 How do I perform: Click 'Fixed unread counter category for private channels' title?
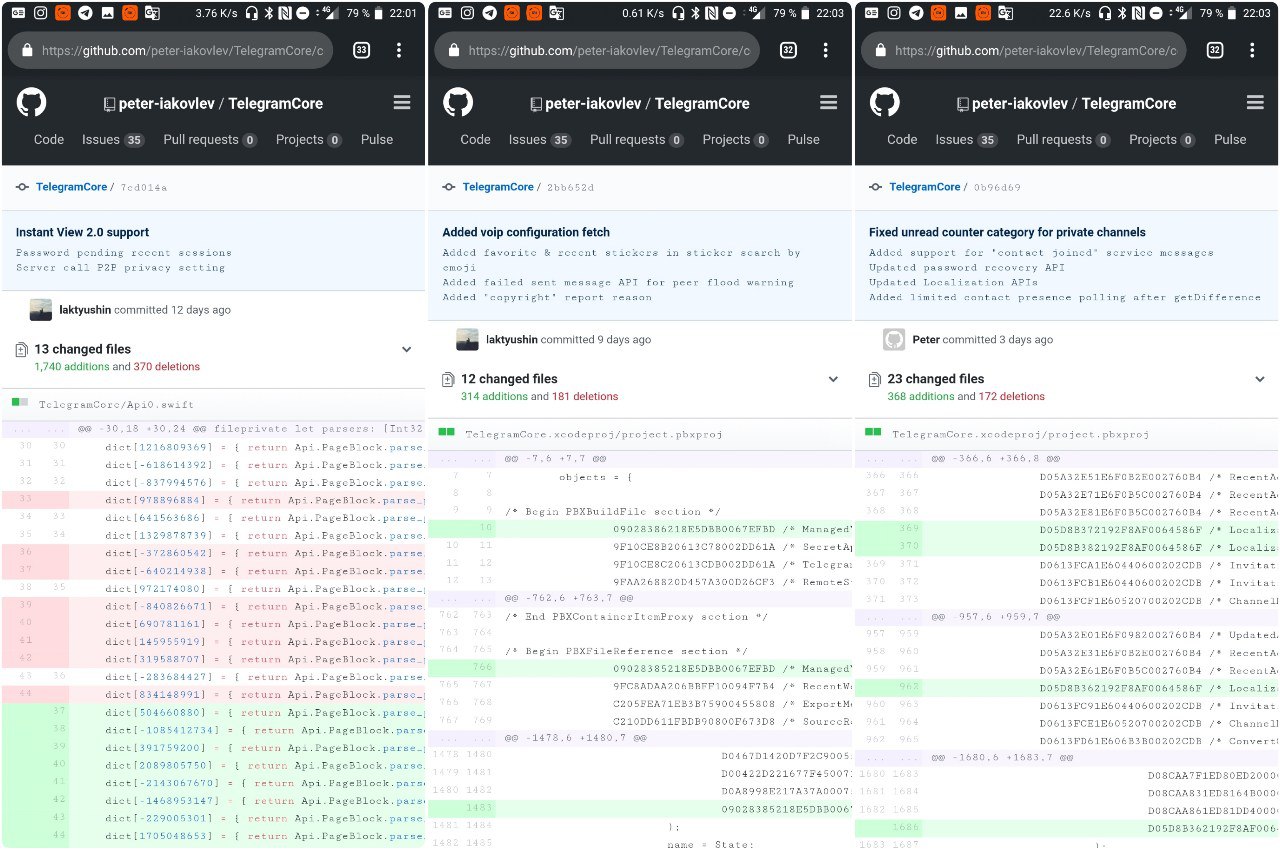click(1007, 232)
